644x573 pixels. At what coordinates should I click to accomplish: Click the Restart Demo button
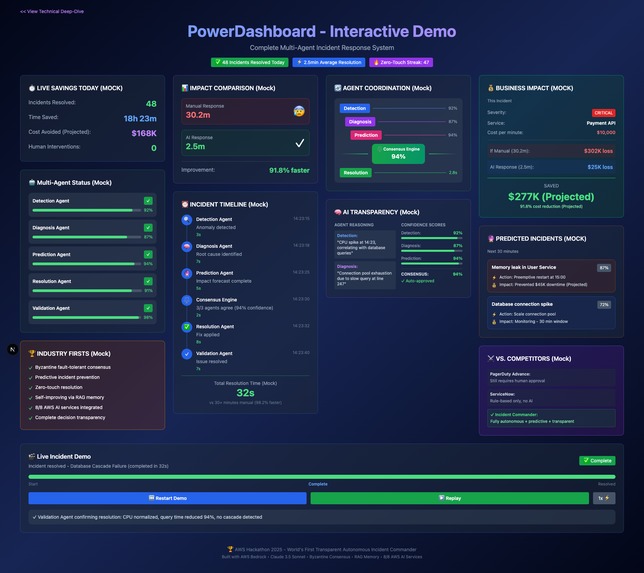click(x=167, y=498)
